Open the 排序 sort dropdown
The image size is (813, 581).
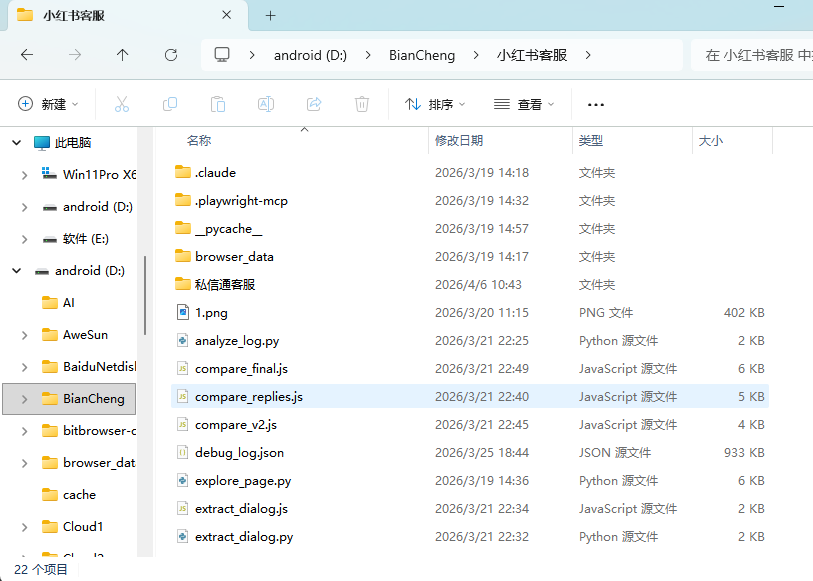435,104
